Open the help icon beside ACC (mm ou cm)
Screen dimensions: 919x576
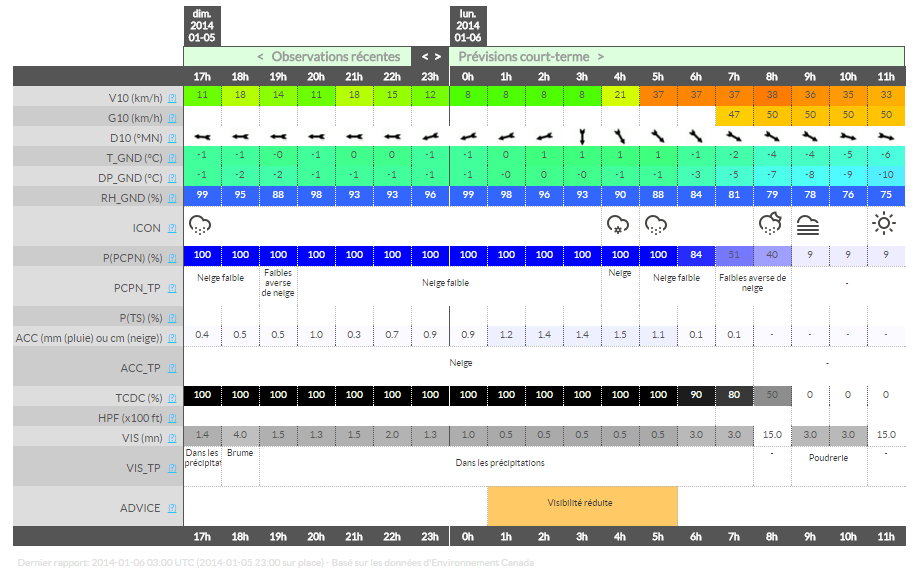pos(172,338)
